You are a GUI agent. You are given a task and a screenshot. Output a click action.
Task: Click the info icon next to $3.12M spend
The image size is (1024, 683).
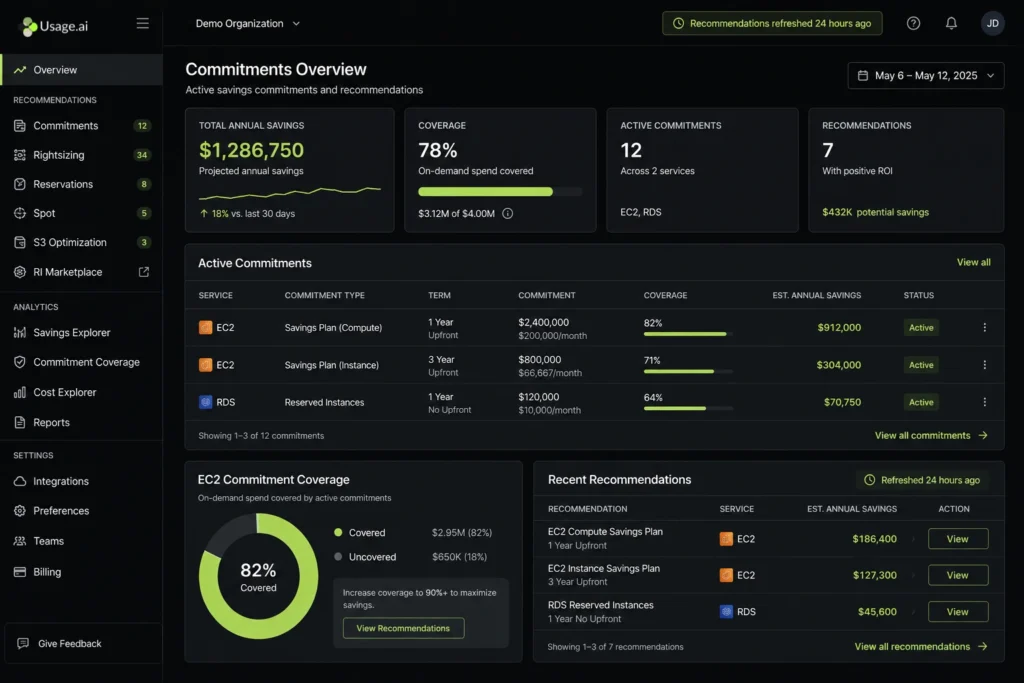(506, 212)
